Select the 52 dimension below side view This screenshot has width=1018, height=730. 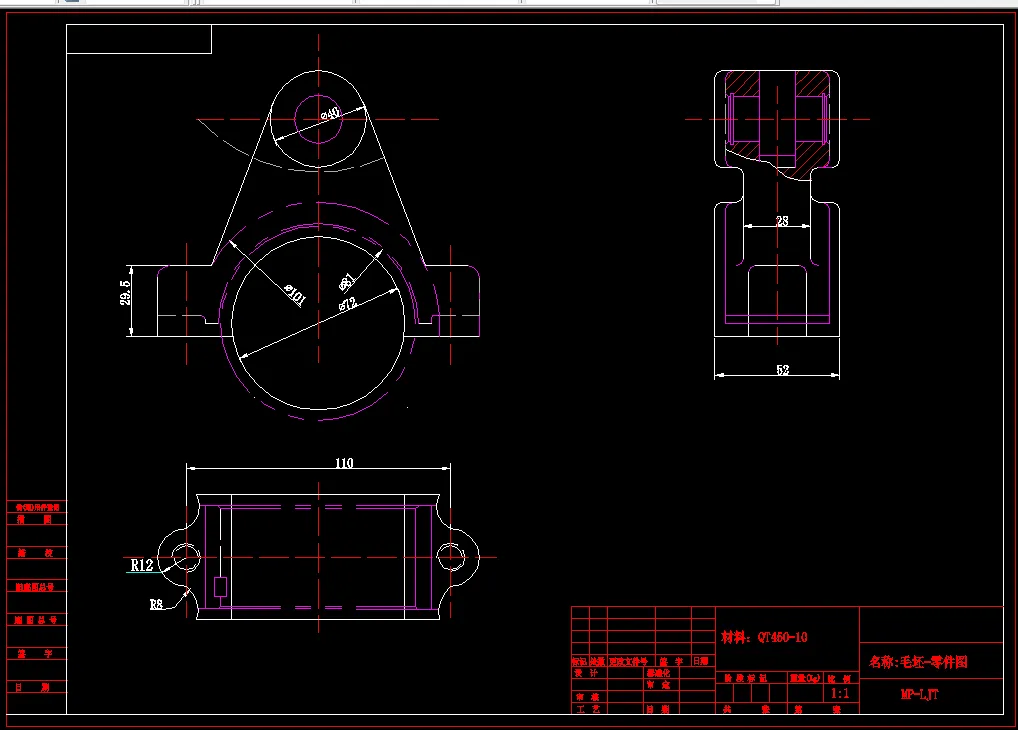coord(782,370)
